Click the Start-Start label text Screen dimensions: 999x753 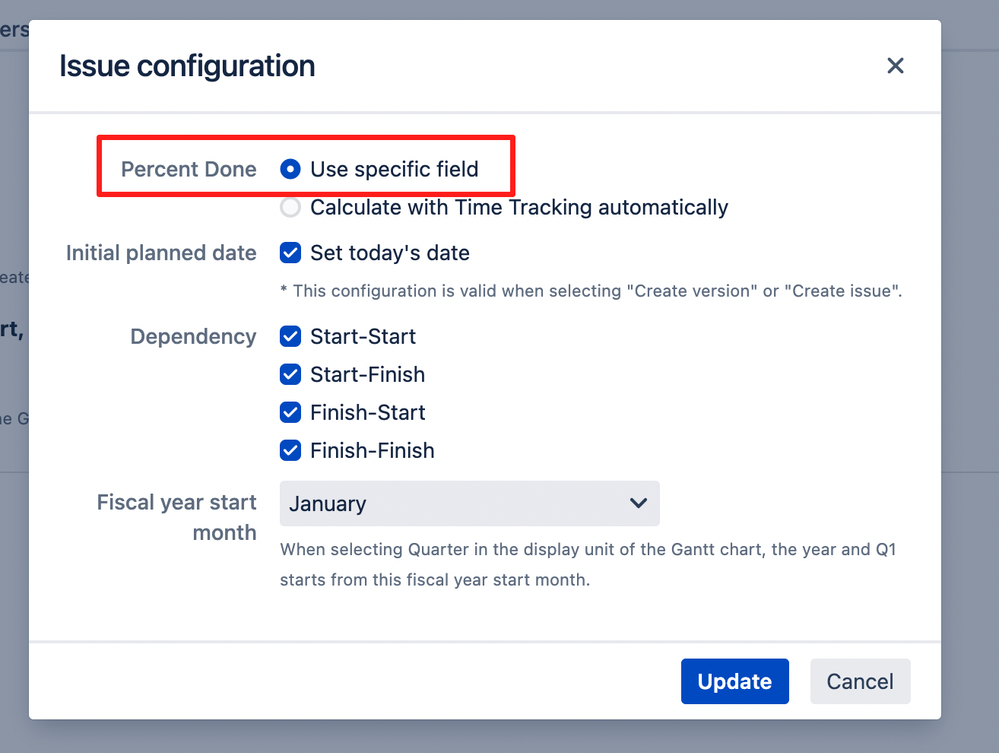363,337
